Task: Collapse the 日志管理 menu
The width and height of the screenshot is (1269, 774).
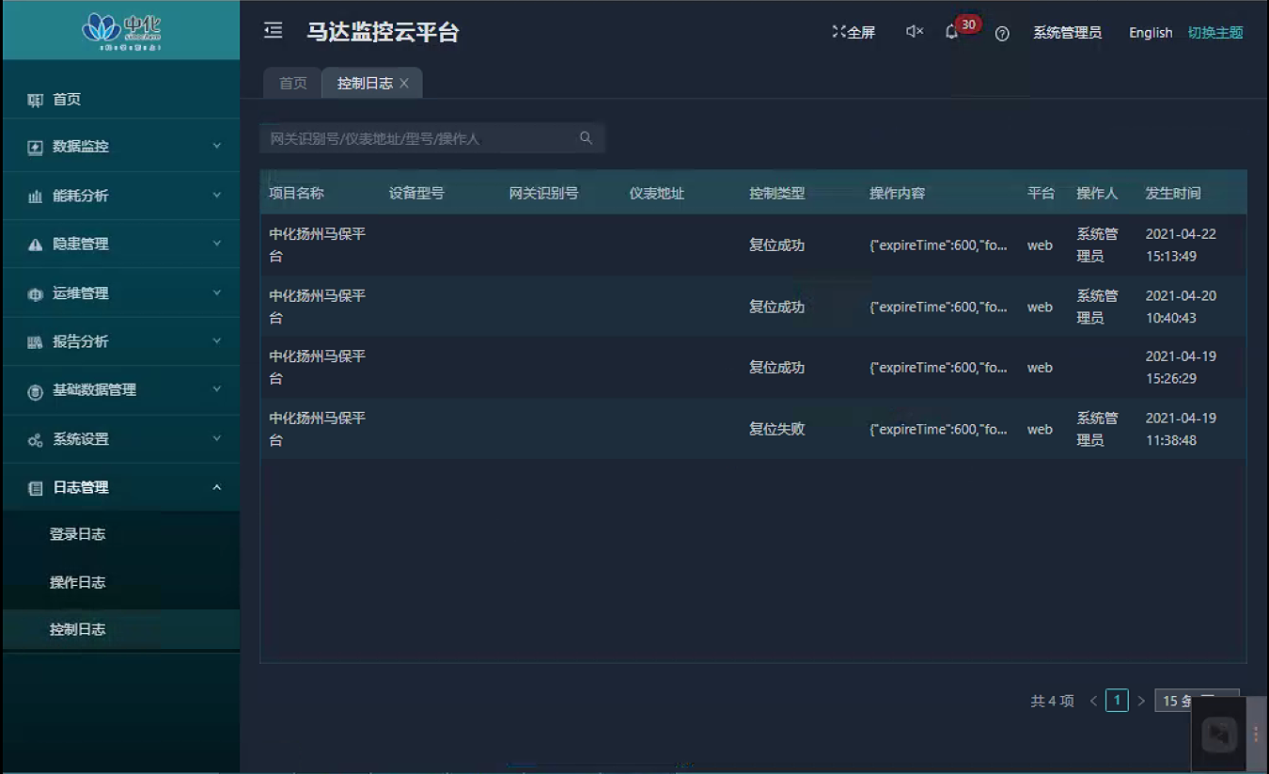Action: click(120, 488)
